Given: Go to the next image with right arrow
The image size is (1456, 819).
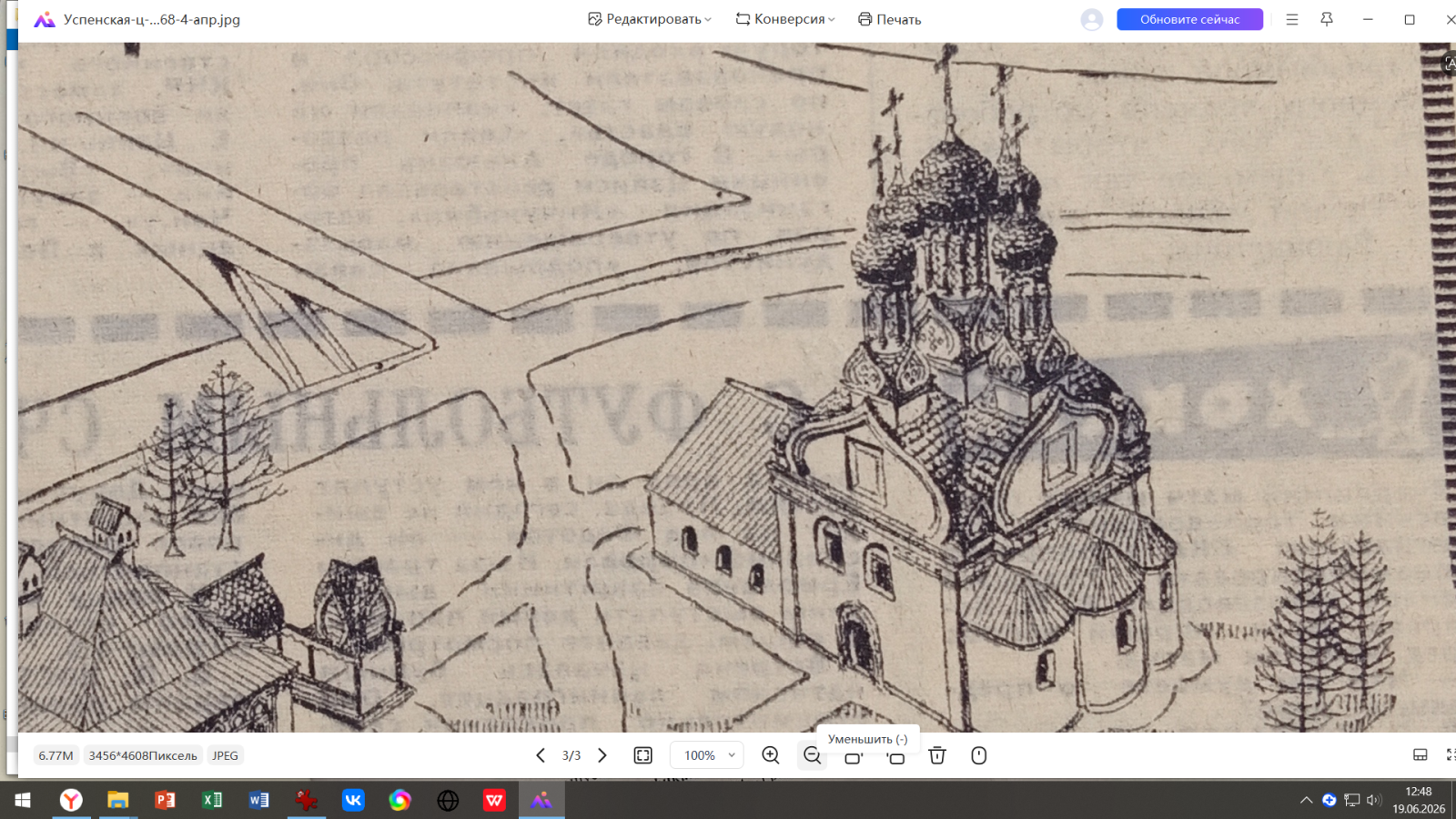Looking at the screenshot, I should pyautogui.click(x=602, y=755).
